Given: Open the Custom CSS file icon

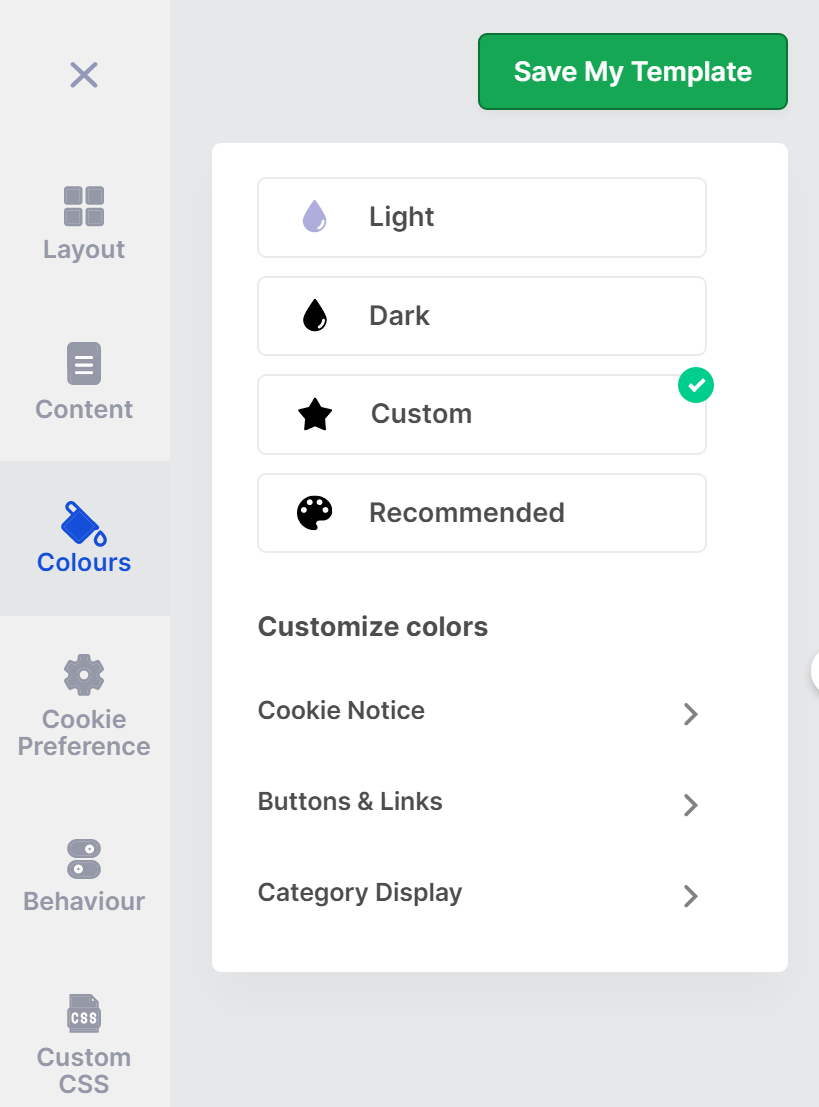Looking at the screenshot, I should pyautogui.click(x=84, y=1014).
